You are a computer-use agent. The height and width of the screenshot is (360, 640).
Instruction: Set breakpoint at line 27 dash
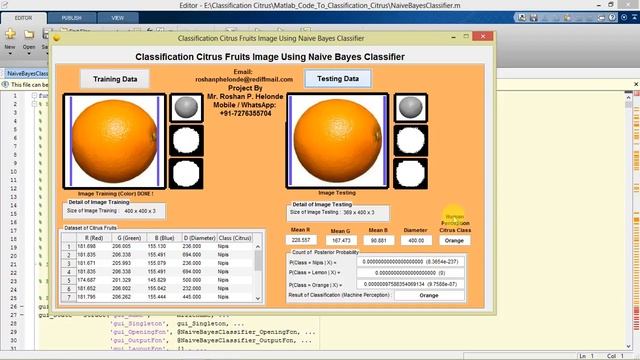pos(22,315)
